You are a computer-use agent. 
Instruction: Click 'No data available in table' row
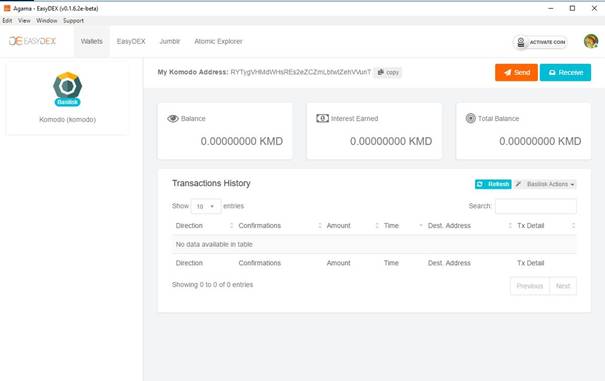[x=374, y=244]
